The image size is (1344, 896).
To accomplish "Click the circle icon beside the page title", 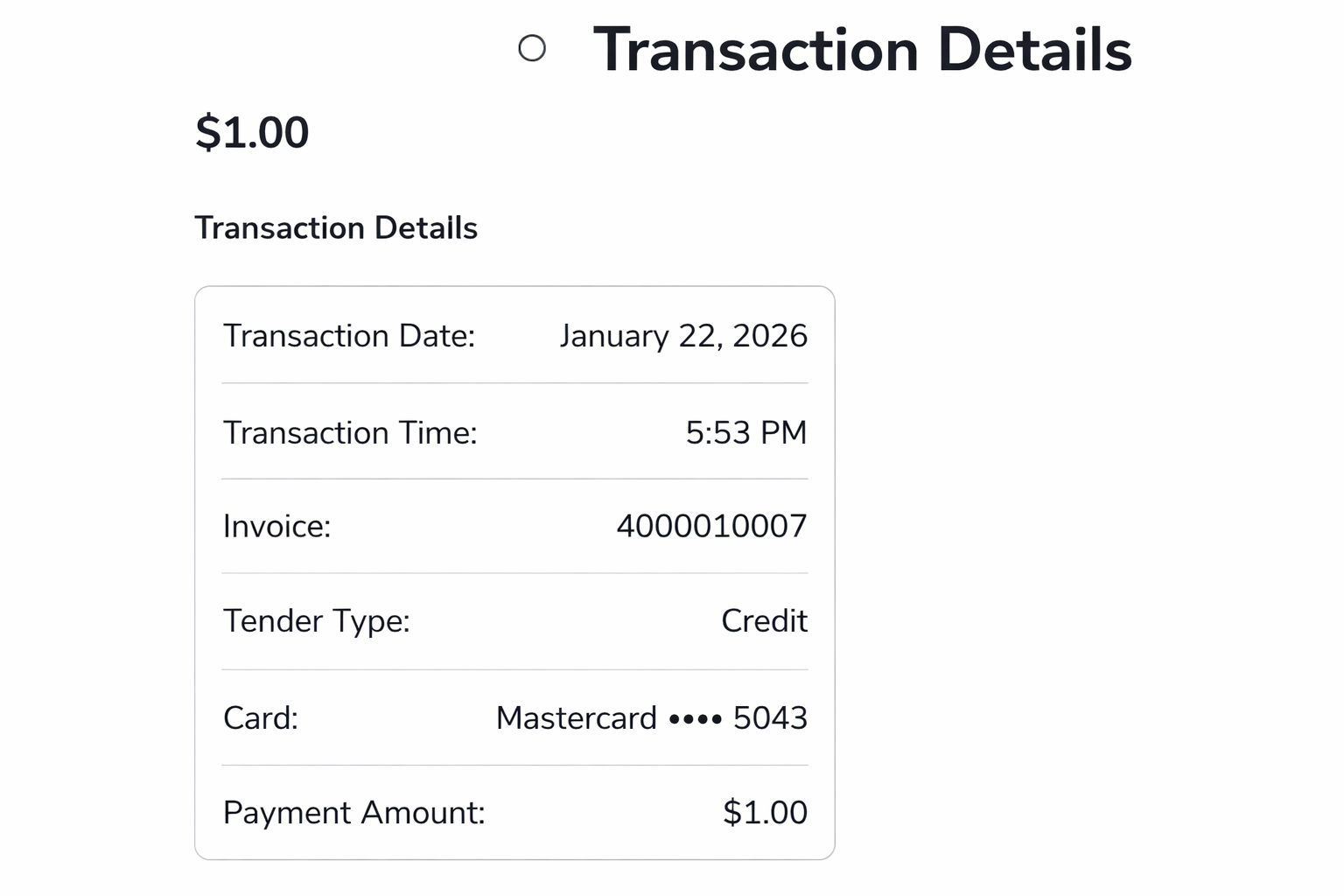I will click(x=532, y=48).
